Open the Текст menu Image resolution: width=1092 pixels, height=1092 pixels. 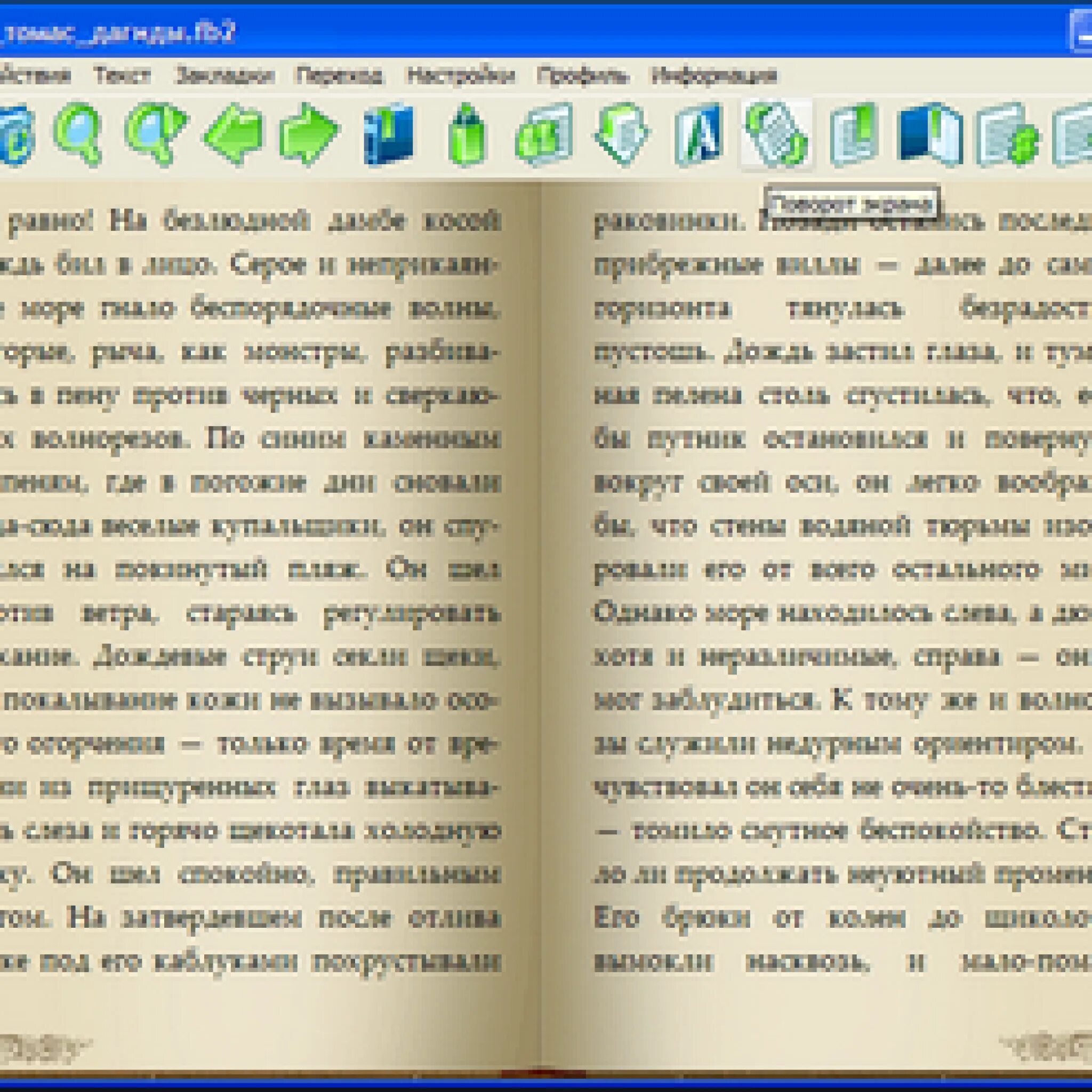point(122,75)
